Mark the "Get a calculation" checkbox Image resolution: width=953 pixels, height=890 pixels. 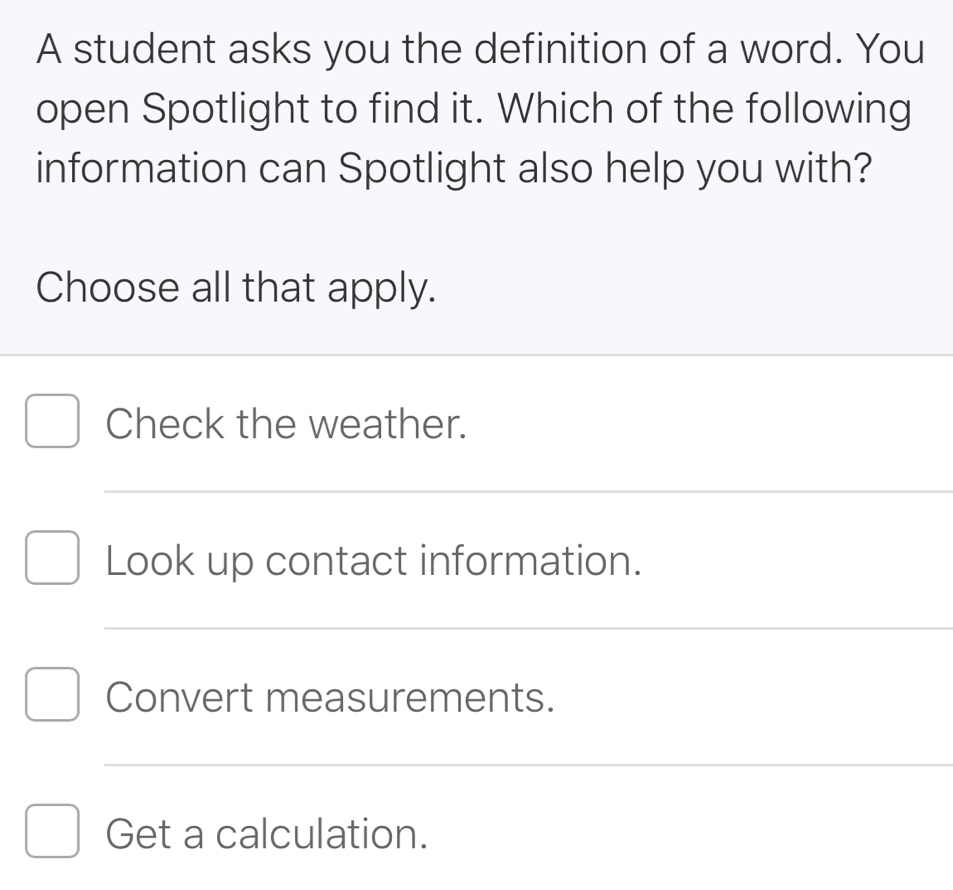53,833
